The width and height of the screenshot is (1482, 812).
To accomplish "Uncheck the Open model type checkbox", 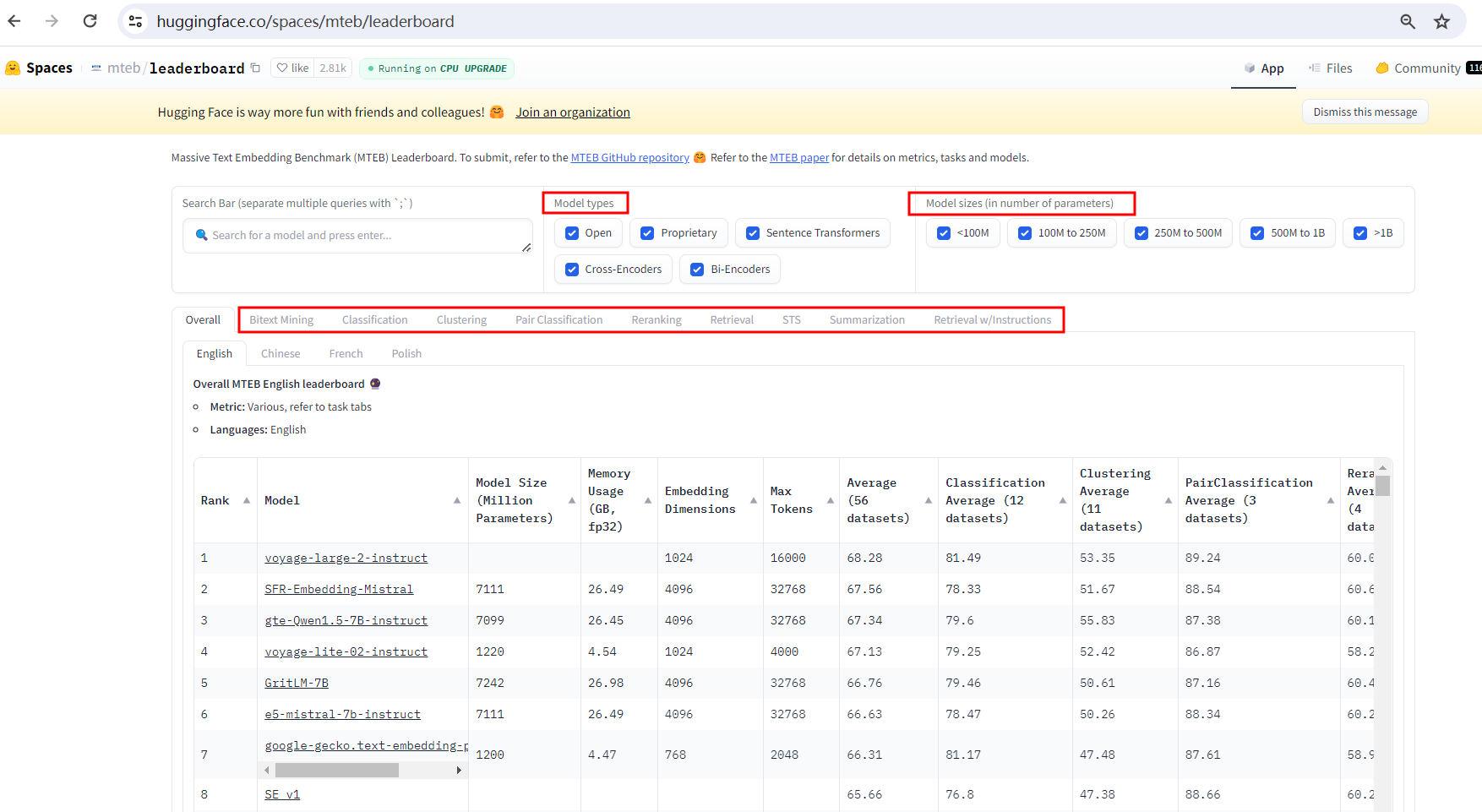I will (572, 233).
